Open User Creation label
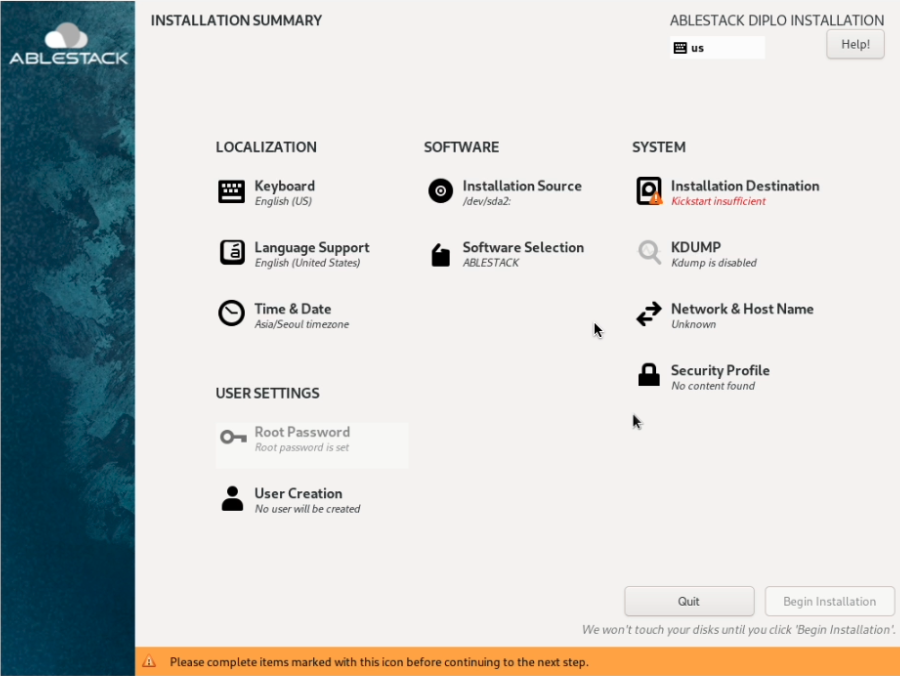 click(298, 493)
